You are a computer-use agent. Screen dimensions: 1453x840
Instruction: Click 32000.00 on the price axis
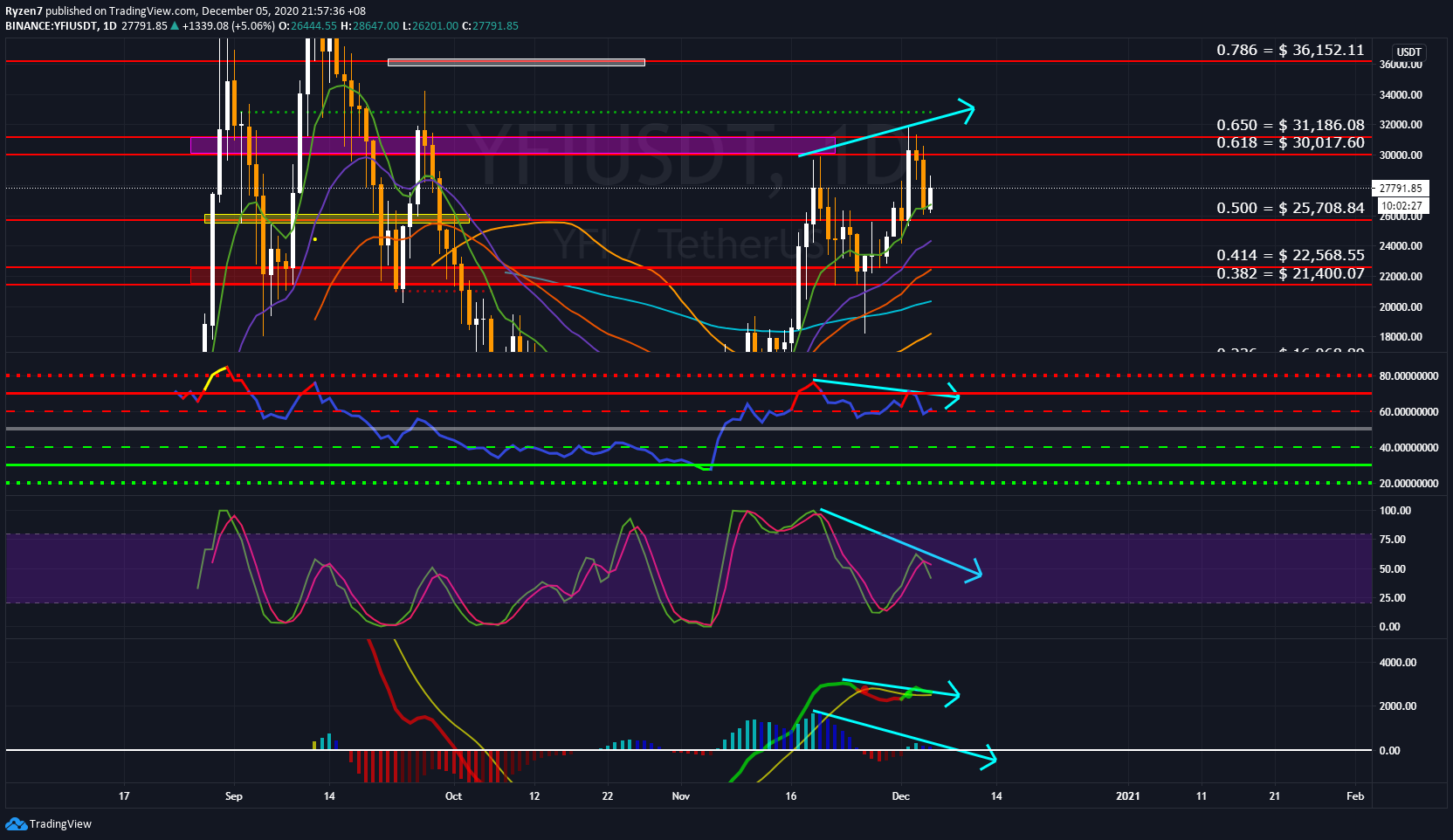[1401, 124]
